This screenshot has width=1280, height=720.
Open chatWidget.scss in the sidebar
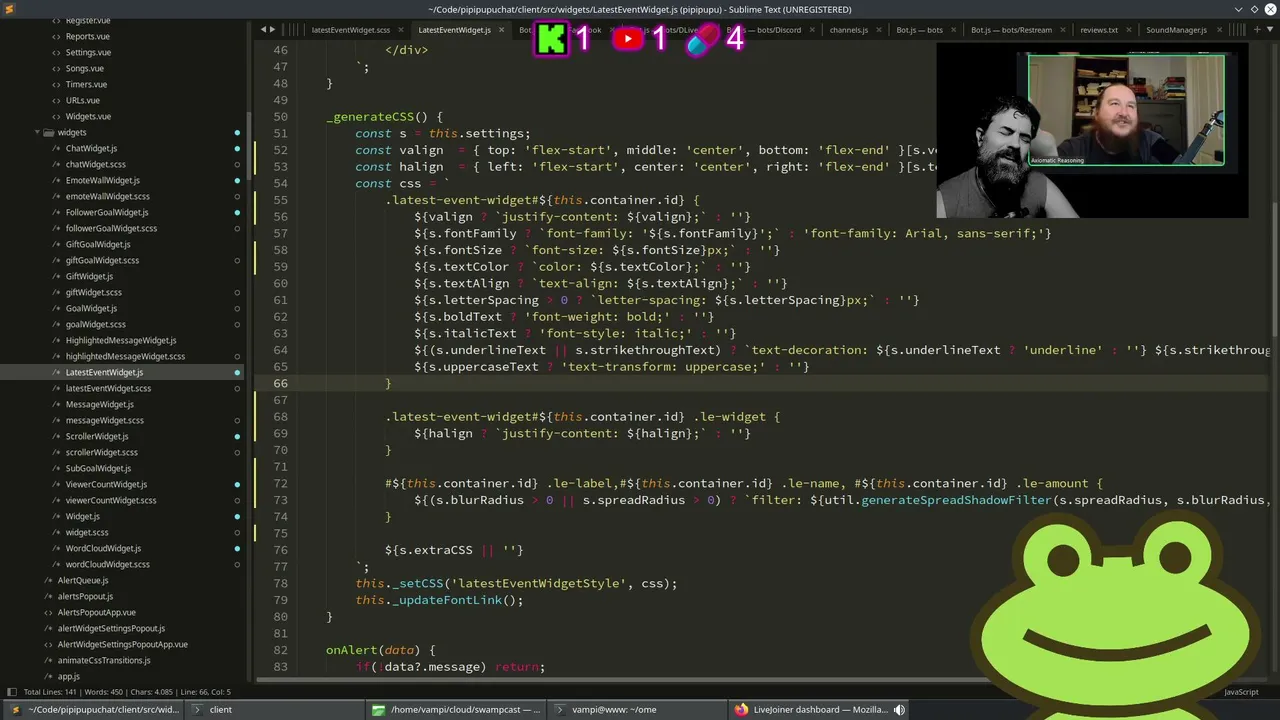point(95,164)
